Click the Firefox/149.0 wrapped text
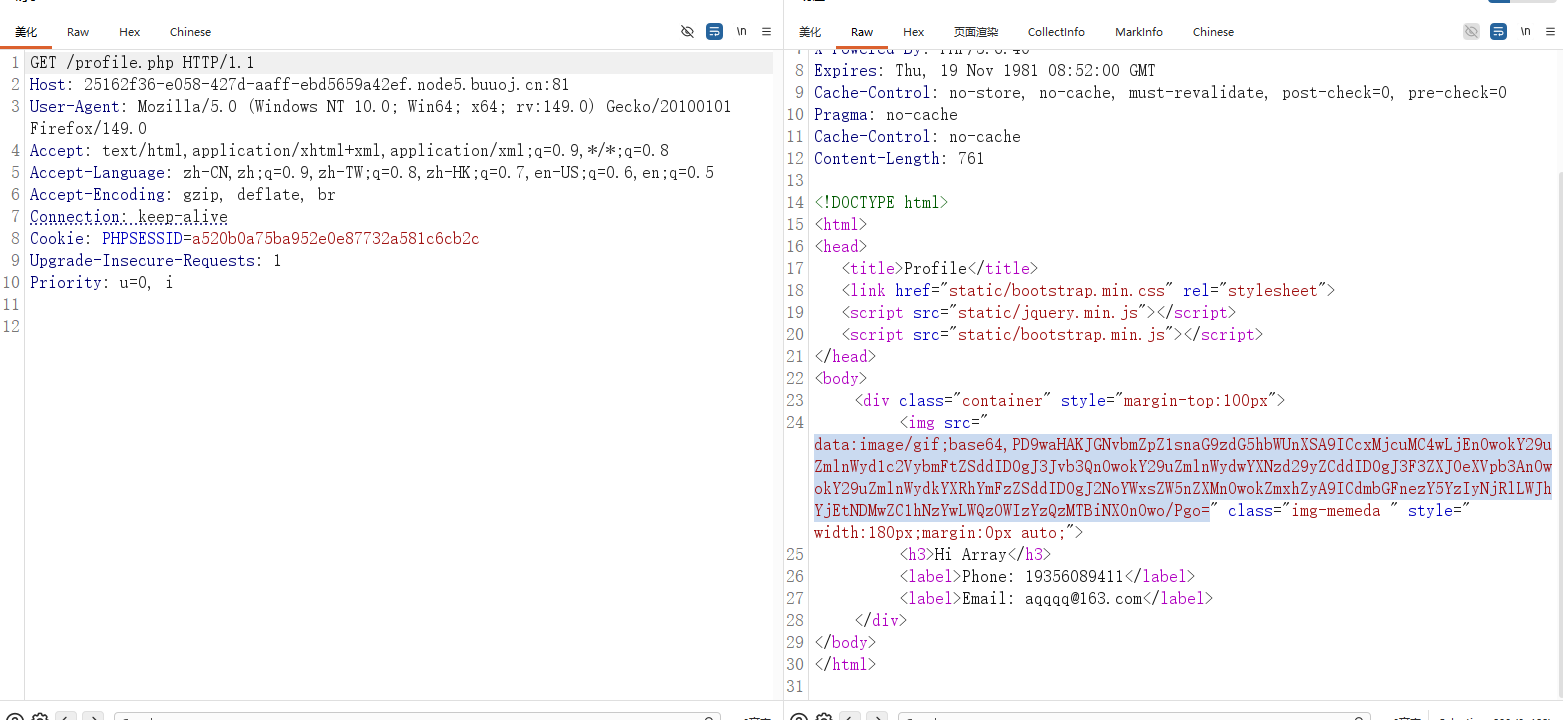This screenshot has height=720, width=1563. coord(88,129)
